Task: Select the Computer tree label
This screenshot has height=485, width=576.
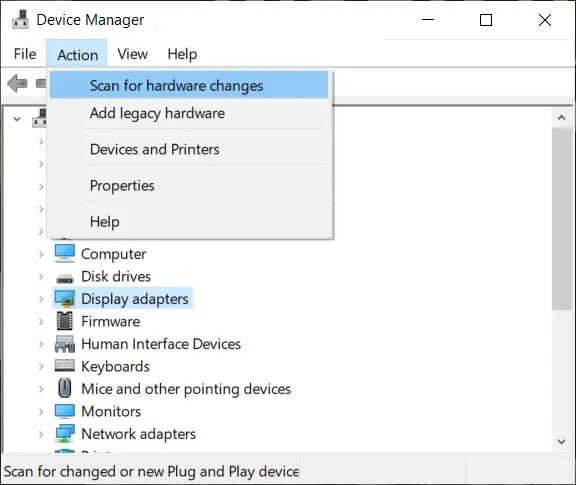Action: [114, 254]
